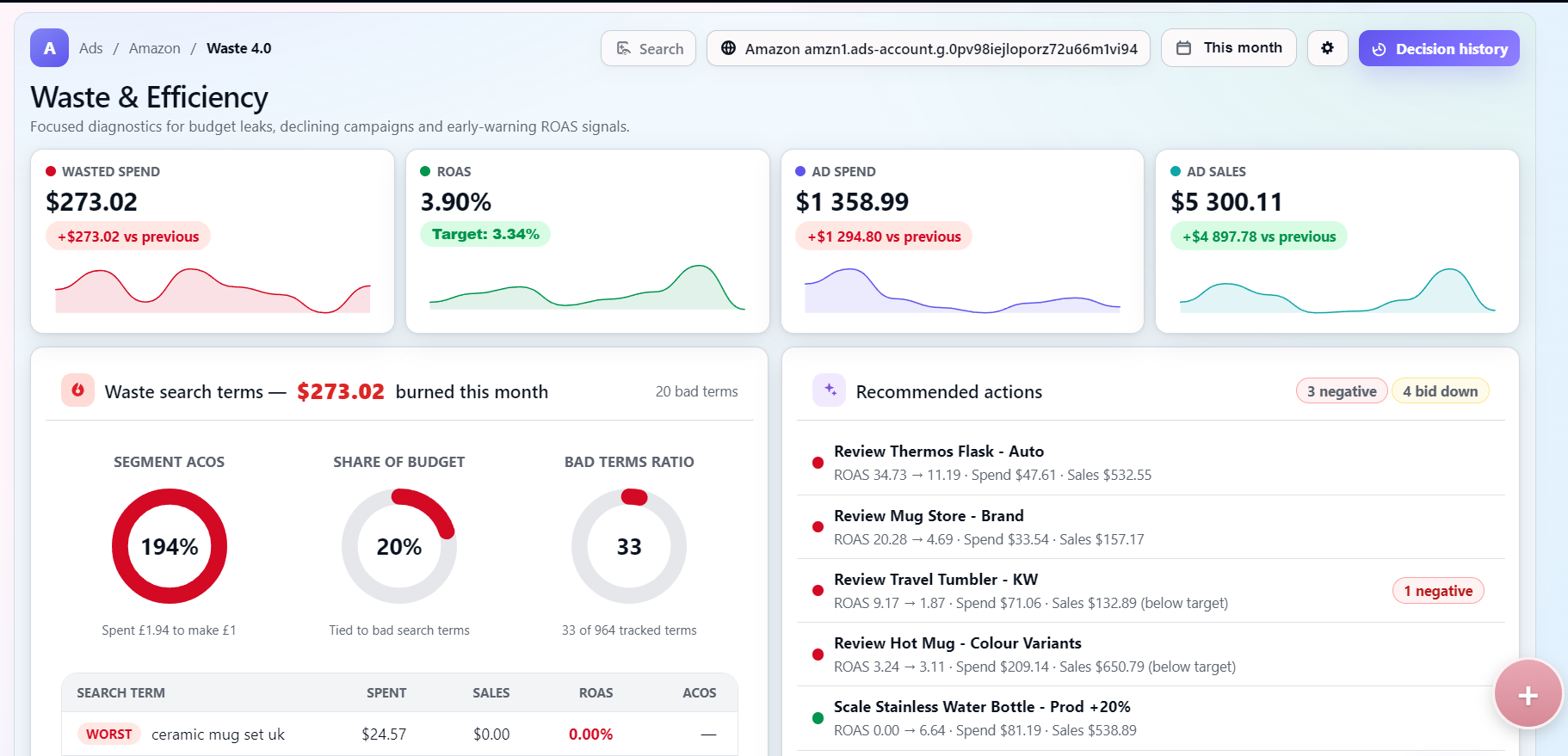The width and height of the screenshot is (1568, 756).
Task: Select the 'ceramic mug set uk' search term
Action: click(x=218, y=734)
